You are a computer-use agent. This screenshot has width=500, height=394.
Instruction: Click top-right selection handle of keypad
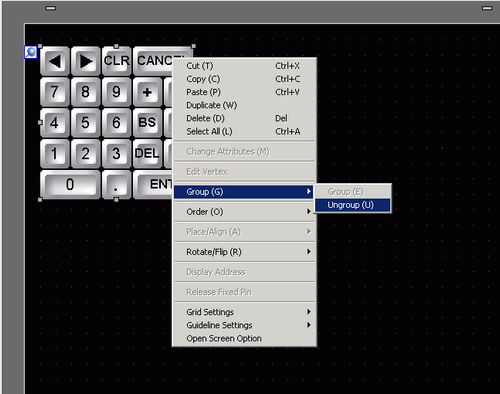[x=194, y=46]
